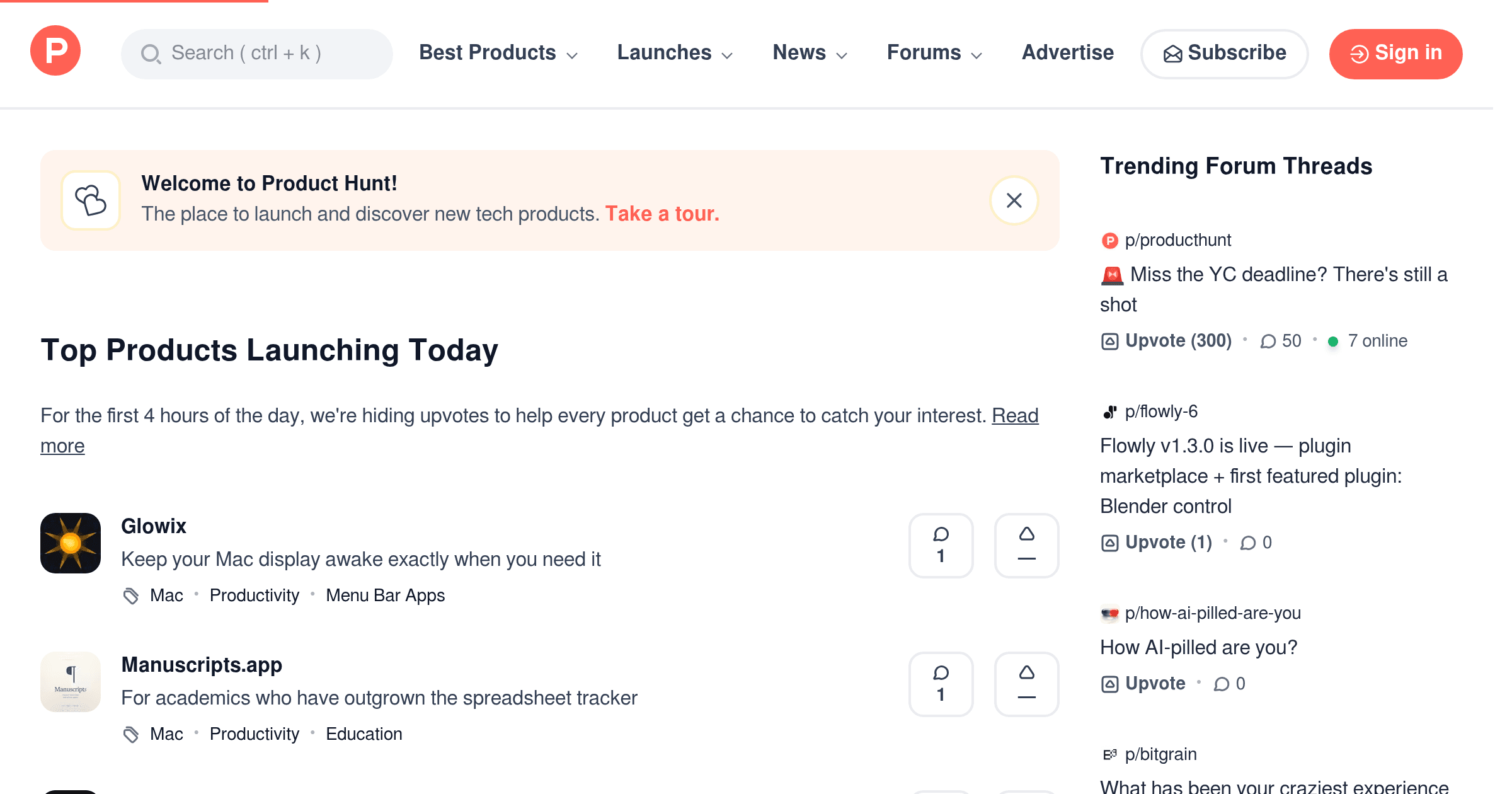Open the Product Hunt logo home

tap(55, 51)
